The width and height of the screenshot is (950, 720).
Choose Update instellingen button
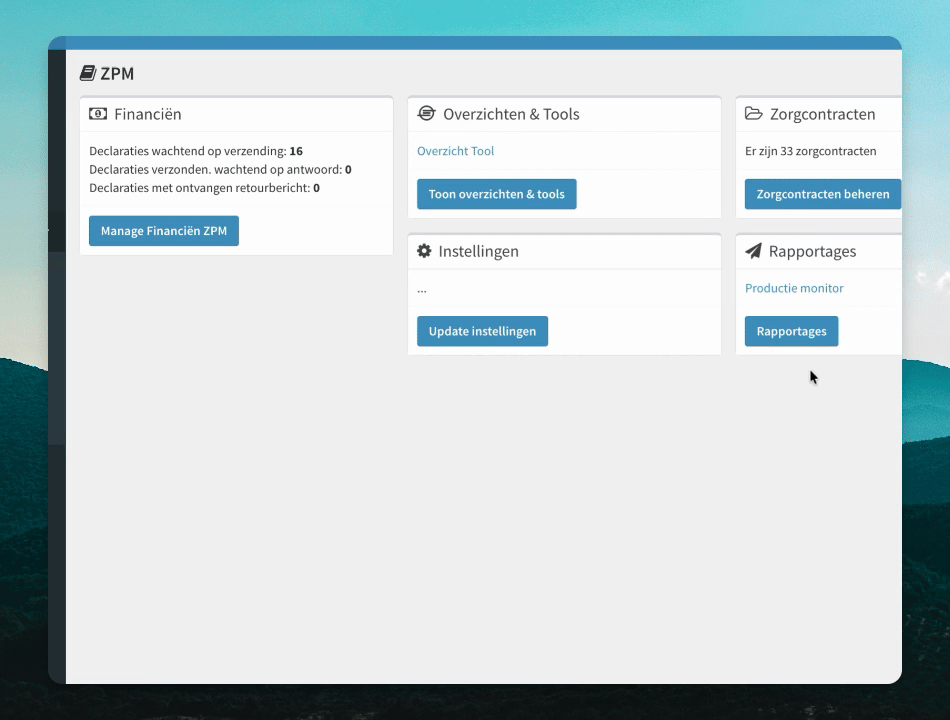tap(482, 331)
